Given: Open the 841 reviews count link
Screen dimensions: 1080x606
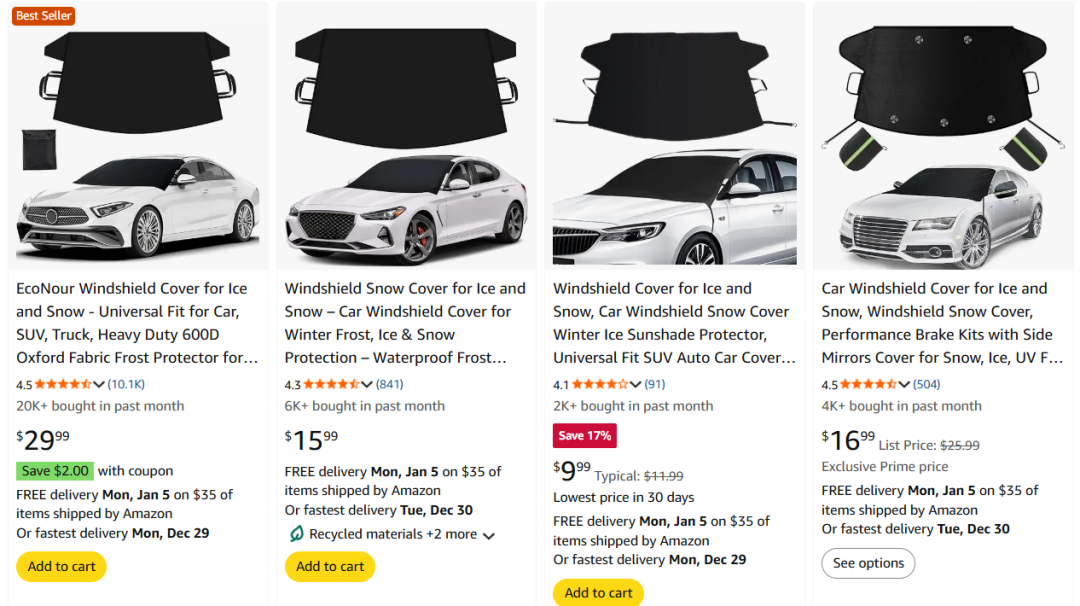Looking at the screenshot, I should (390, 384).
